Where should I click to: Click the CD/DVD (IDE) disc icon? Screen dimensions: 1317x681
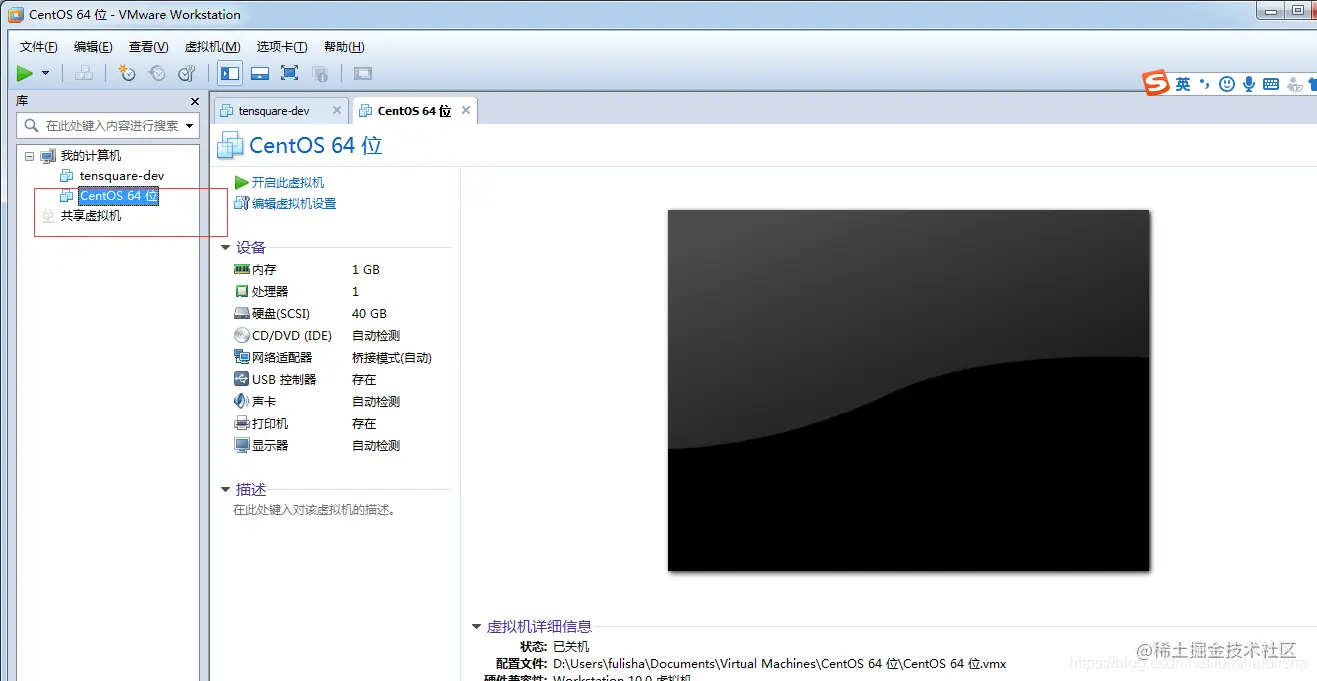point(241,336)
